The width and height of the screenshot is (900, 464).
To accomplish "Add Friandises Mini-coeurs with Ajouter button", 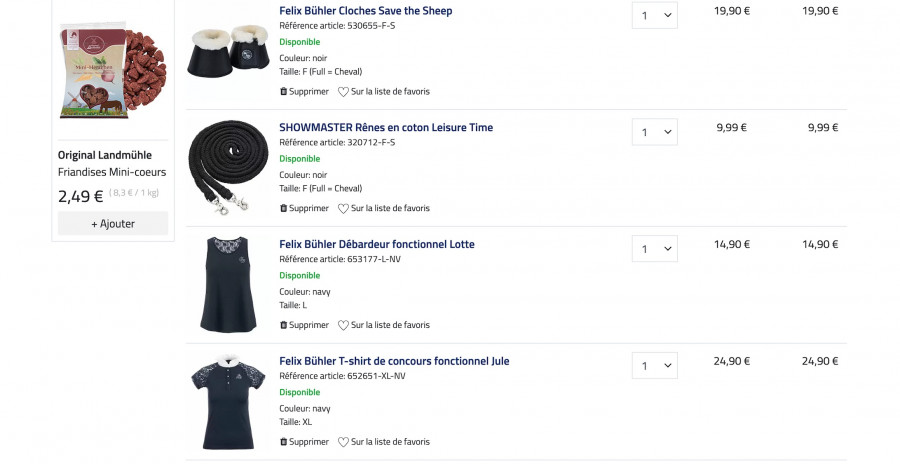I will (x=113, y=224).
